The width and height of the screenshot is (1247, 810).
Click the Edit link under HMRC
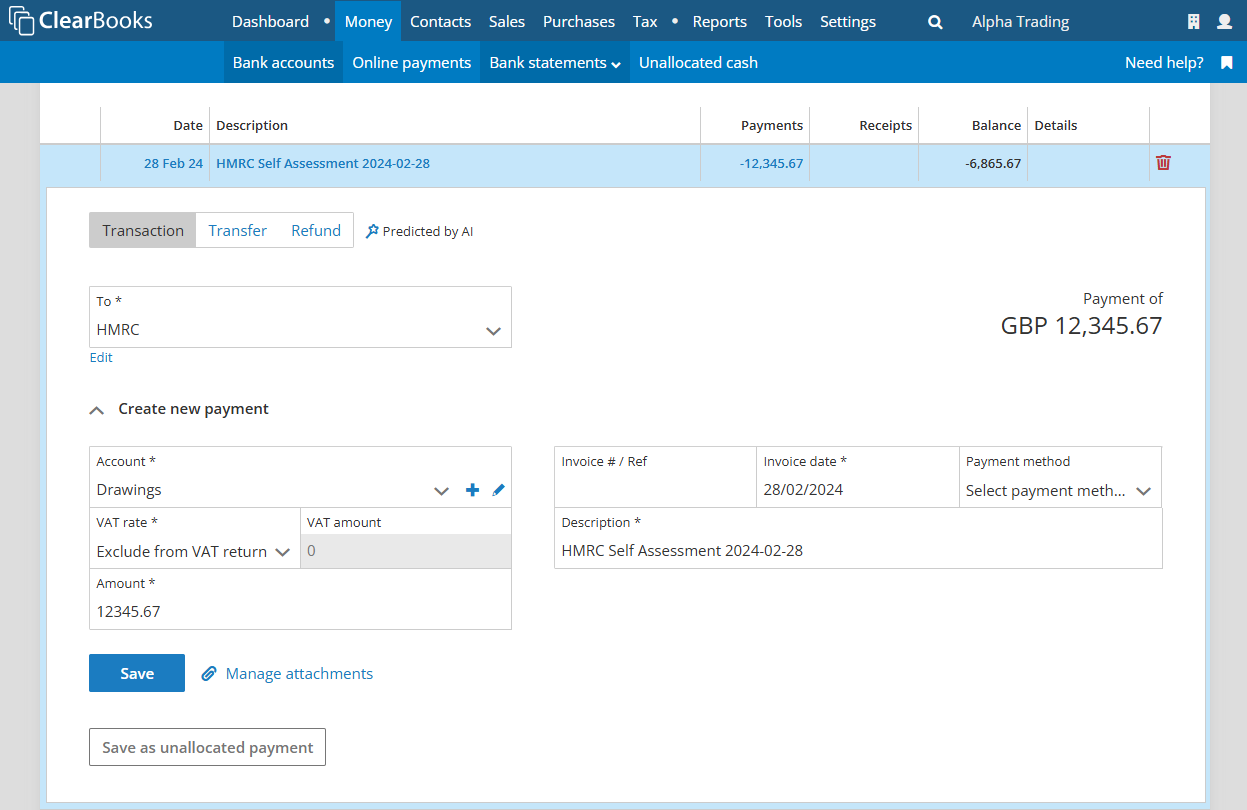click(x=101, y=357)
